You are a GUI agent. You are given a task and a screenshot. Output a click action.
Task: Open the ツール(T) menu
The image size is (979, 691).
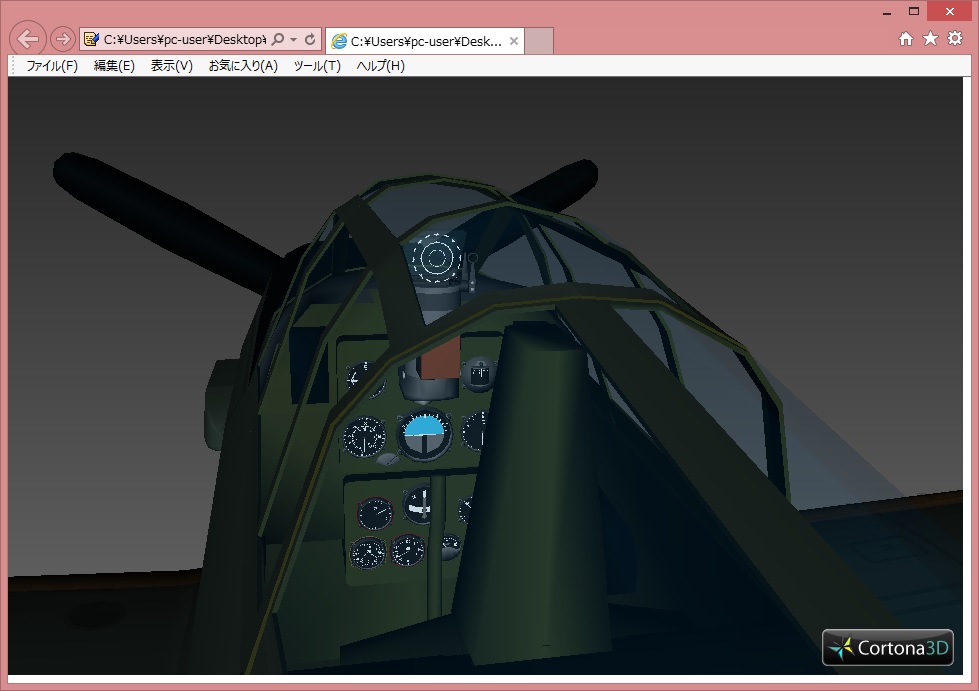317,66
